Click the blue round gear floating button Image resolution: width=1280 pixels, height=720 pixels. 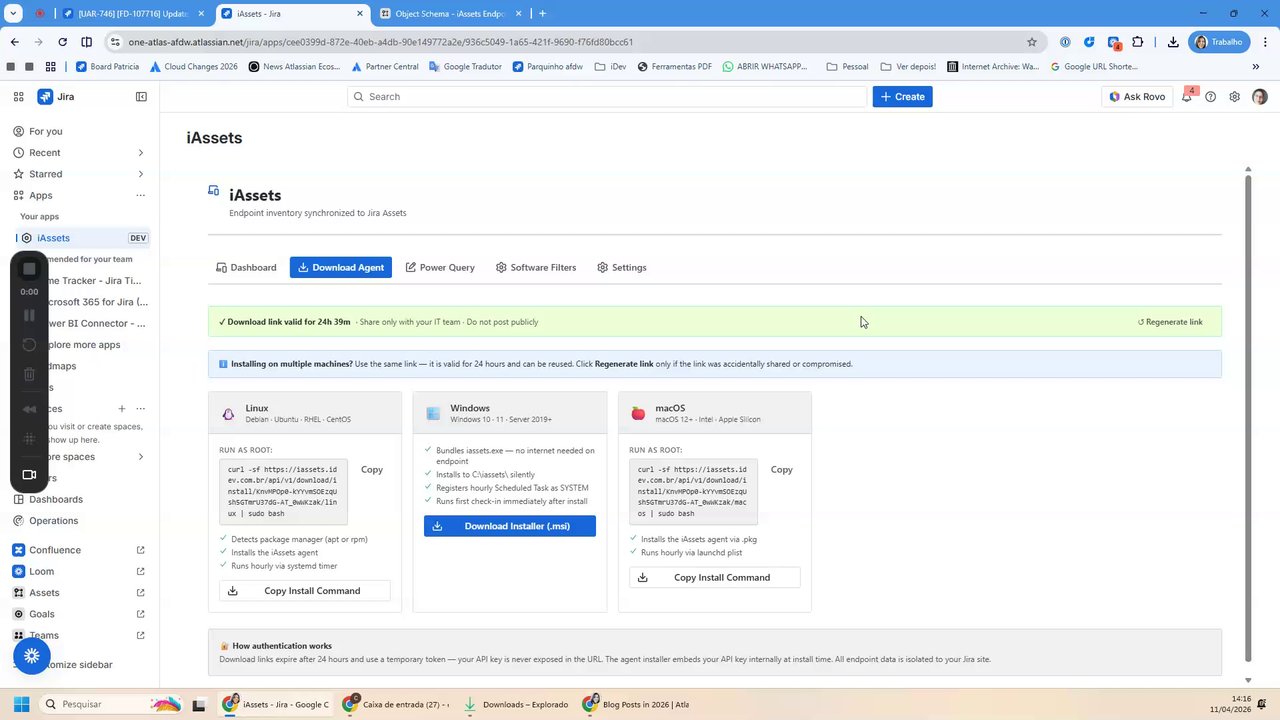click(32, 656)
